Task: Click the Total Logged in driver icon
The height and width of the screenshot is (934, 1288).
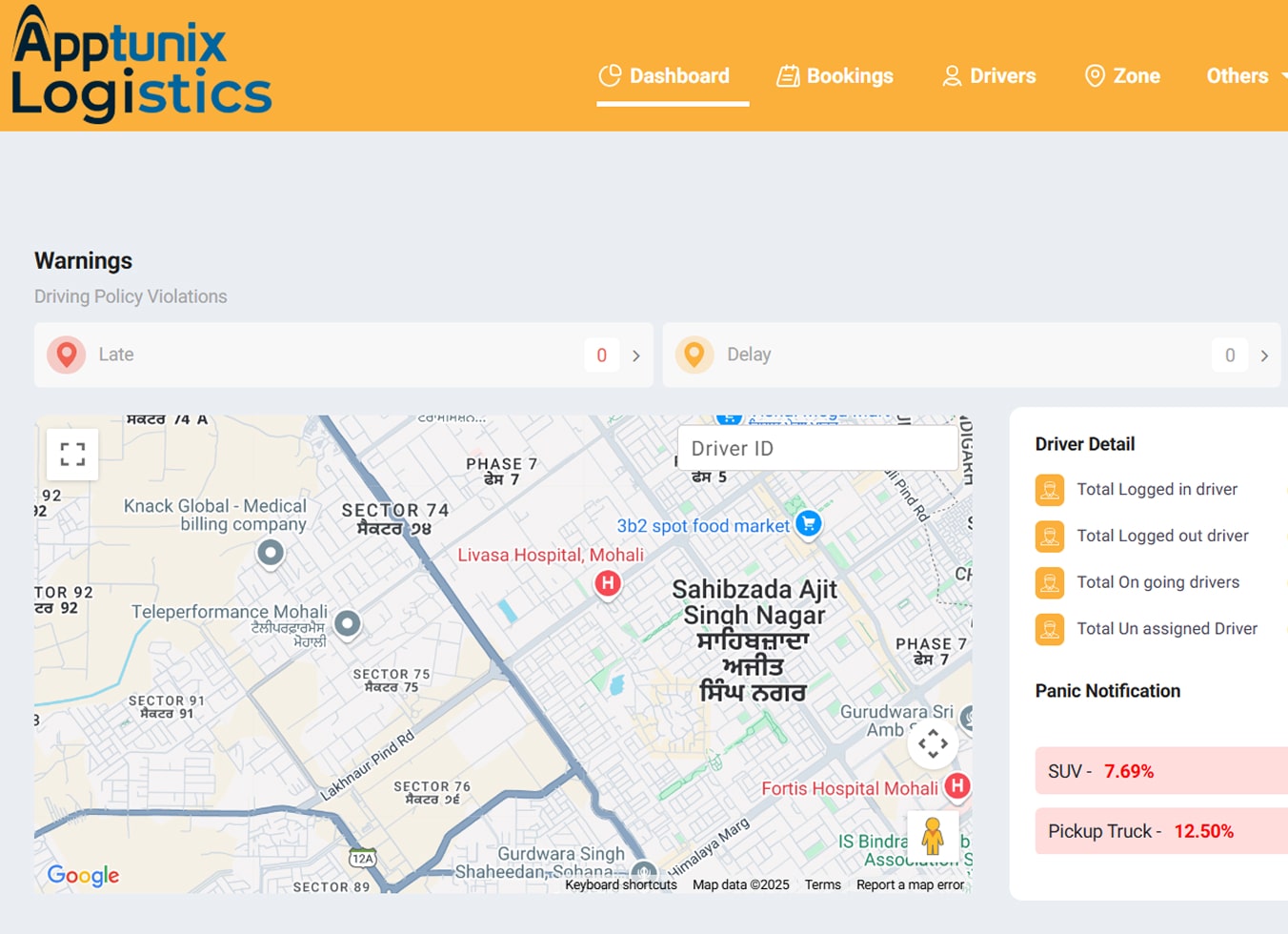Action: [x=1049, y=490]
